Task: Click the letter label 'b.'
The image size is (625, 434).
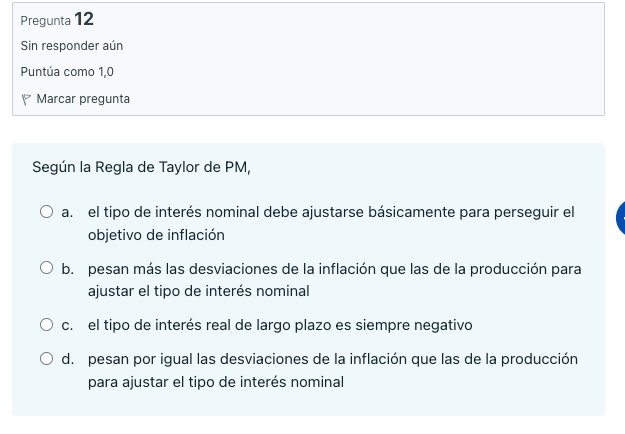Action: [x=68, y=269]
